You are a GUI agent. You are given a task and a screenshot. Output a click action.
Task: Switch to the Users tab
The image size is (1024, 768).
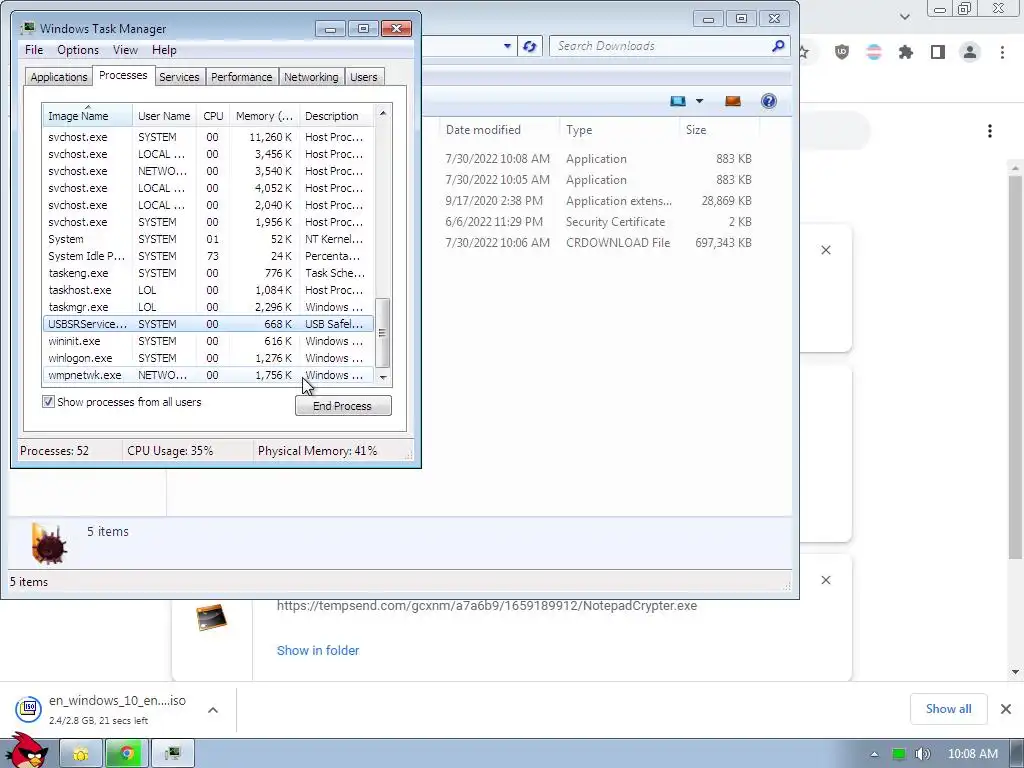point(363,77)
